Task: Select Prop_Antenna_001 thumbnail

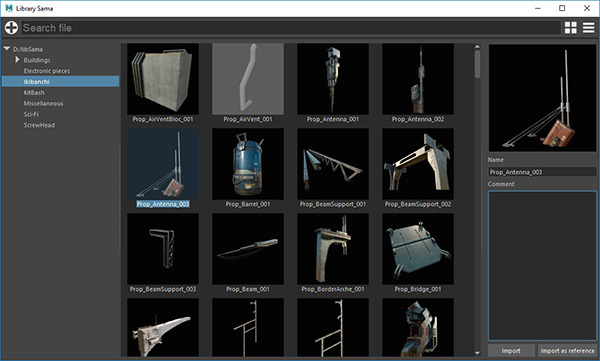Action: [x=333, y=78]
